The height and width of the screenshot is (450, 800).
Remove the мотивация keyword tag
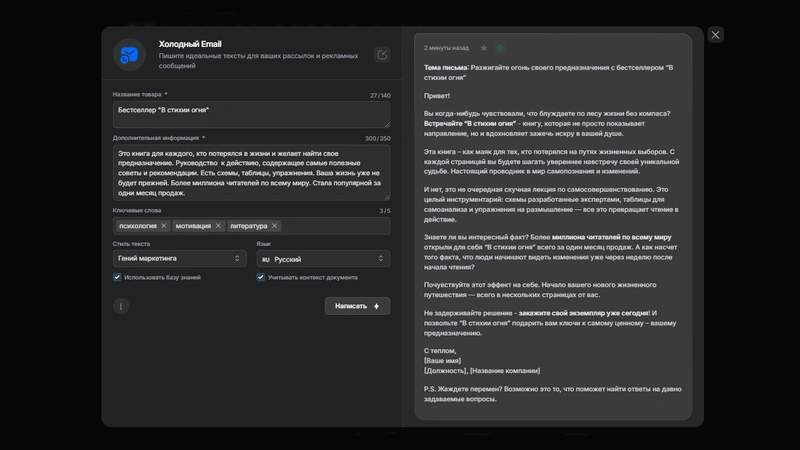click(x=218, y=226)
